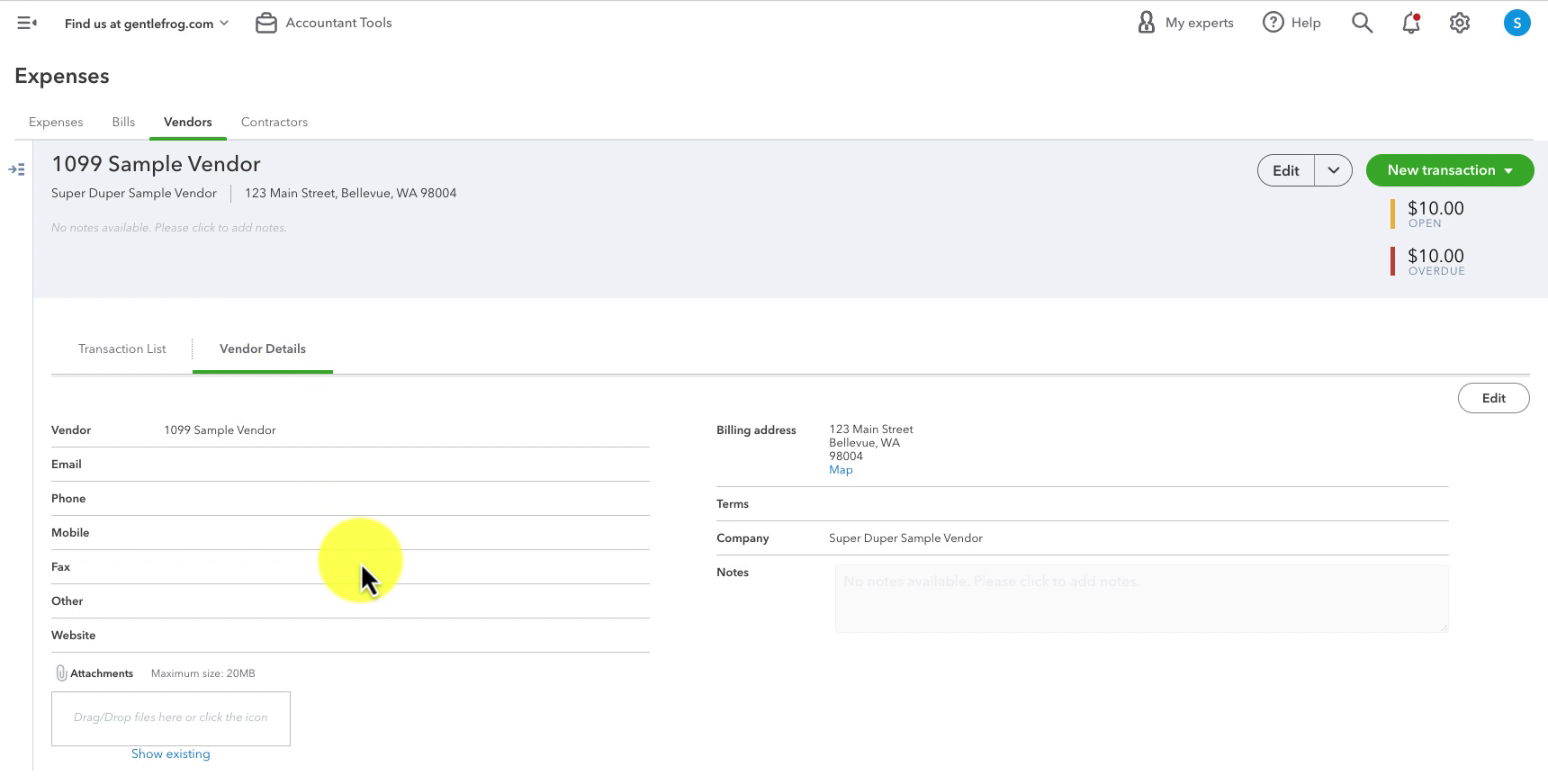Open the New transaction dropdown
The height and width of the screenshot is (782, 1548).
pos(1449,170)
